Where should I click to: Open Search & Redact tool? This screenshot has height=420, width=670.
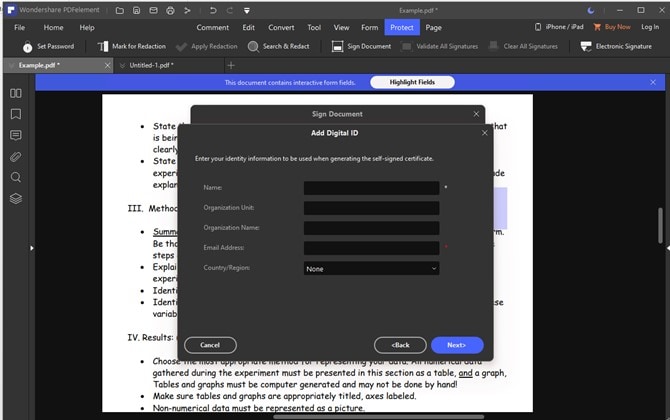coord(279,46)
